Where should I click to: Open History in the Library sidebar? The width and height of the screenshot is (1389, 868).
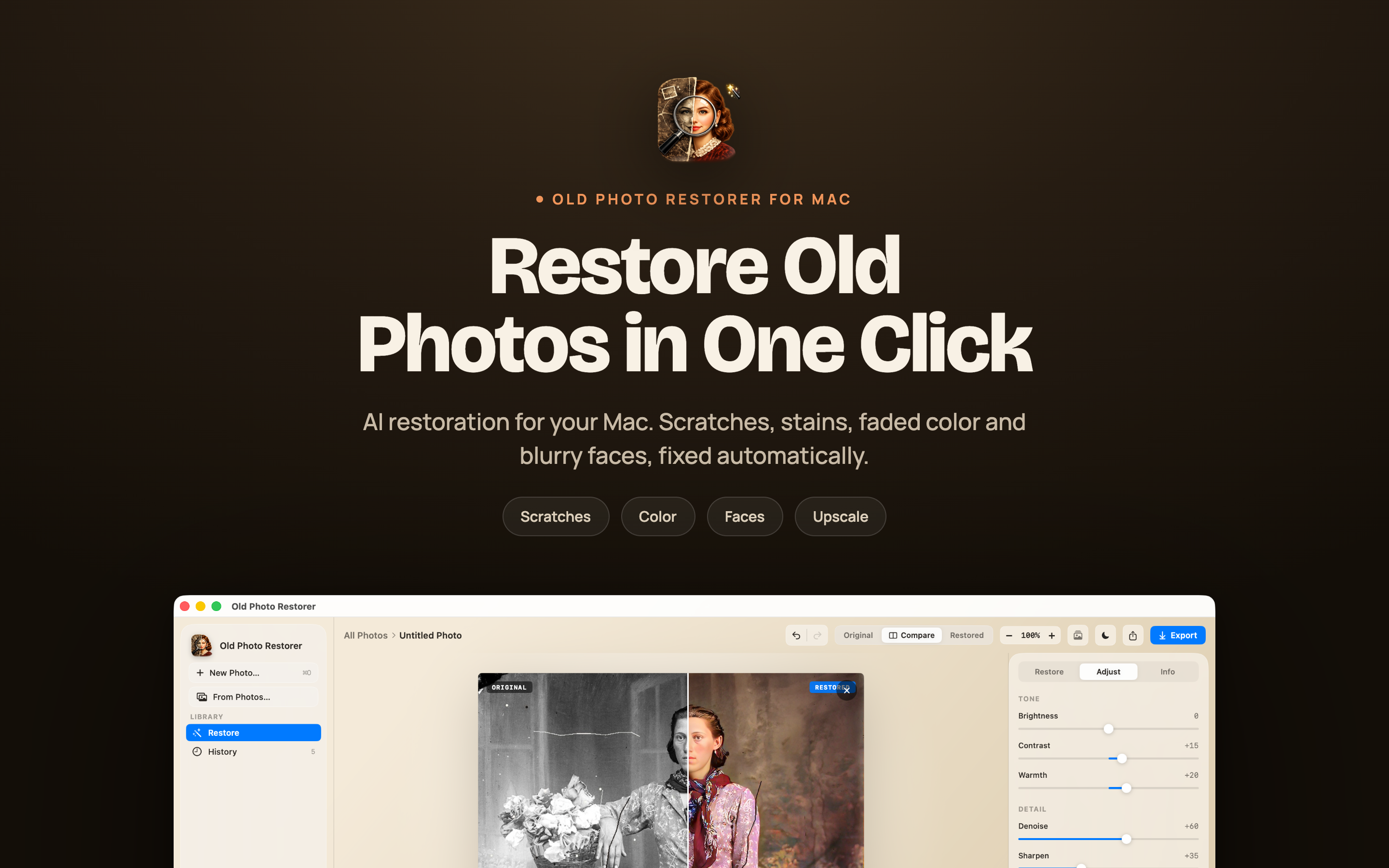coord(253,751)
